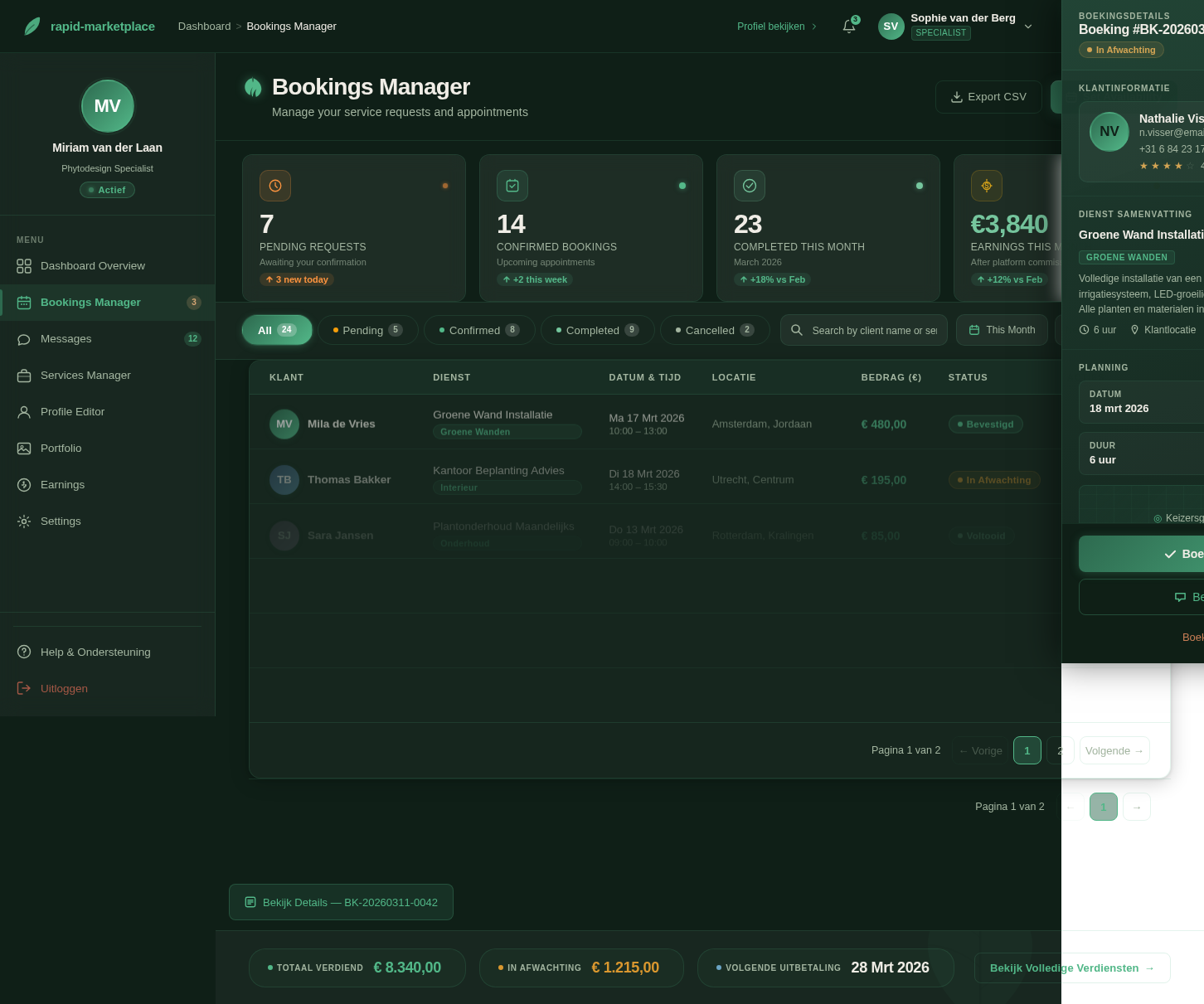The height and width of the screenshot is (1004, 1204).
Task: Open Dashboard Overview via the grid icon
Action: click(24, 266)
